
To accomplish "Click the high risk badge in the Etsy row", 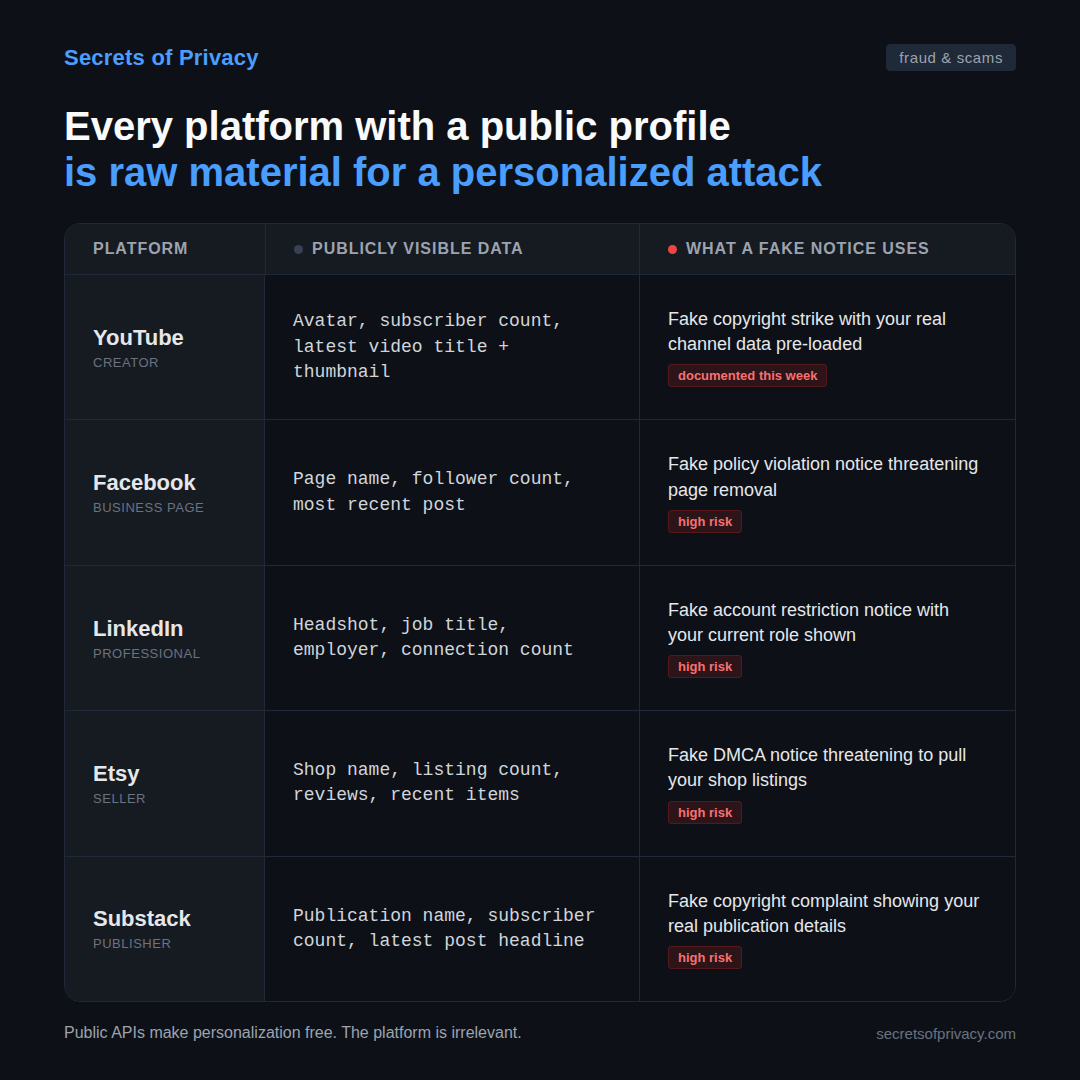I will pyautogui.click(x=705, y=813).
